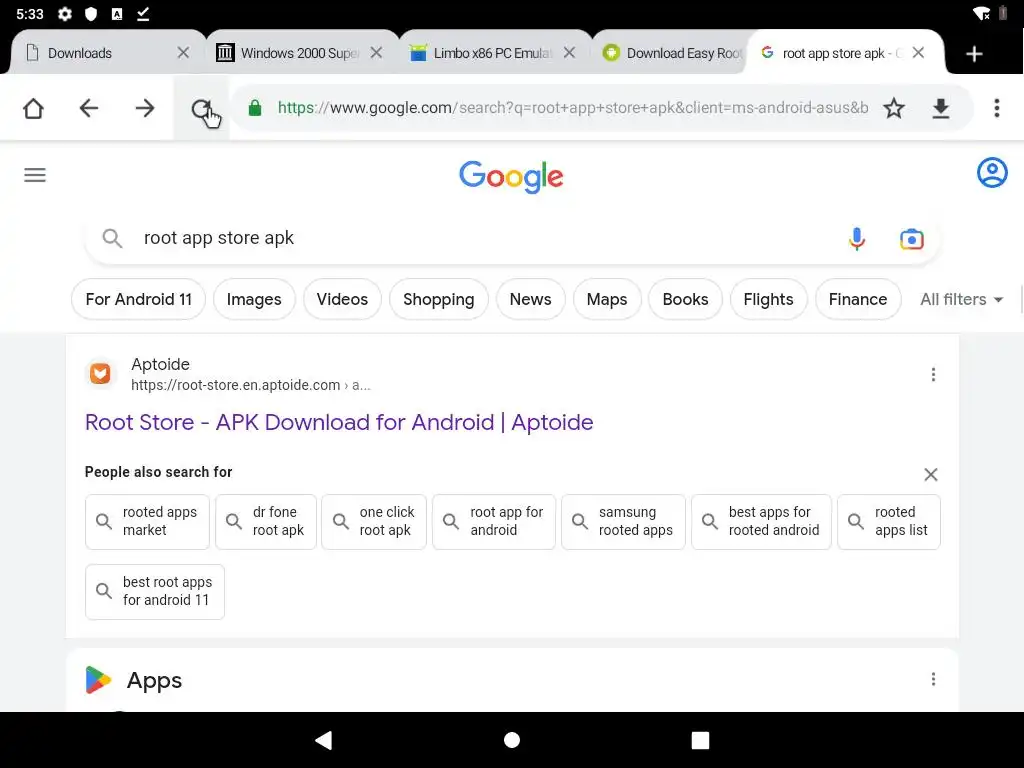
Task: Tap the Google Play Apps icon
Action: (99, 680)
